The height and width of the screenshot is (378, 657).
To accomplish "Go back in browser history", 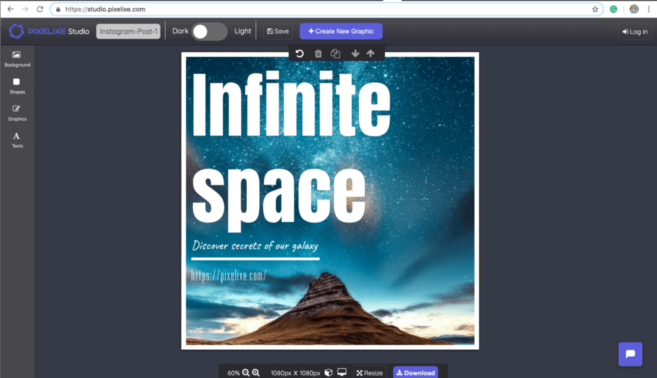I will 10,9.
